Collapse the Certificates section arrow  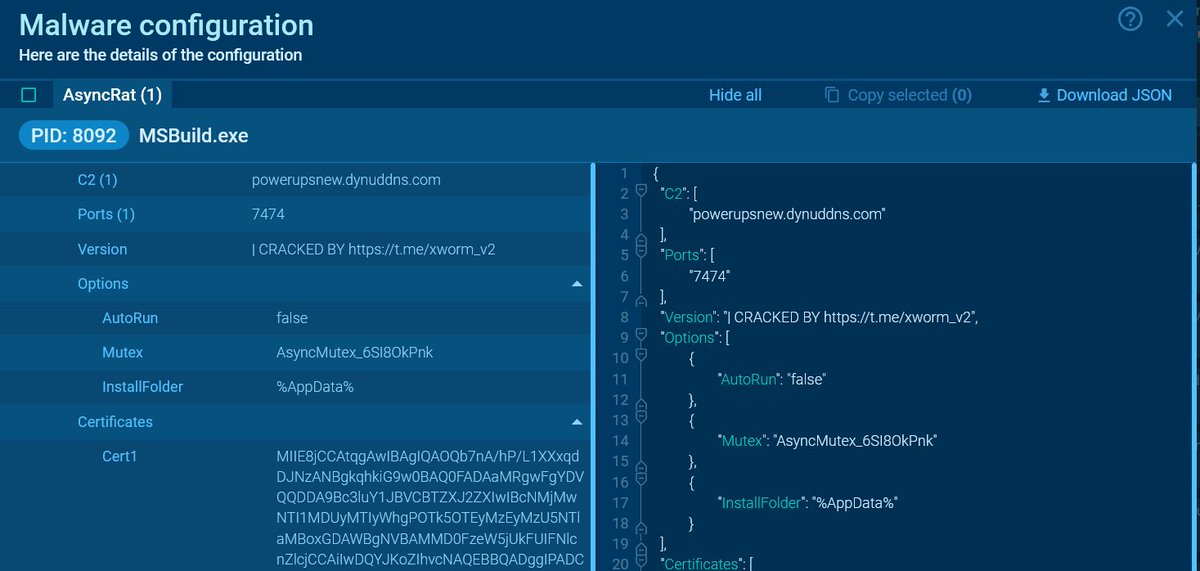[576, 422]
